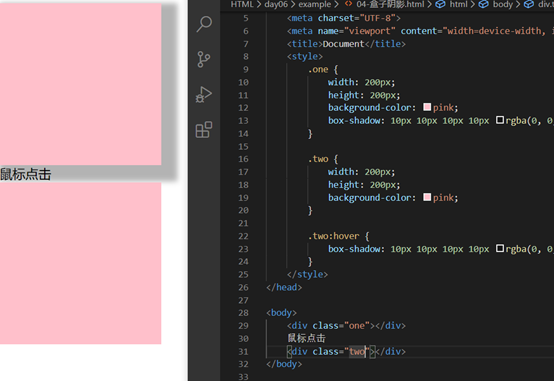Viewport: 554px width, 381px height.
Task: Click the Document title text on line 7
Action: [x=343, y=44]
